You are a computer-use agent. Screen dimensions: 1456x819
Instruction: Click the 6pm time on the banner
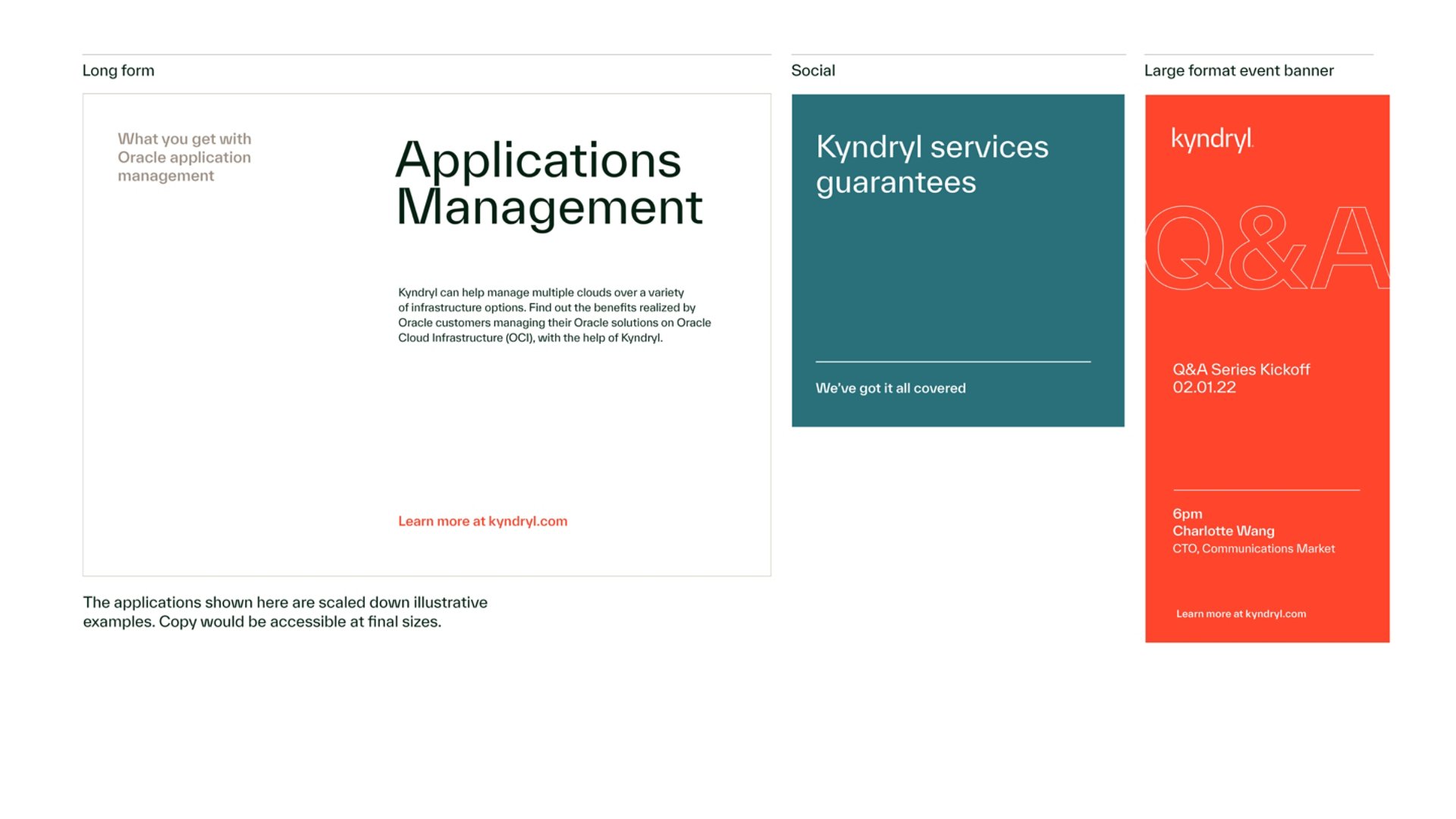click(1188, 514)
